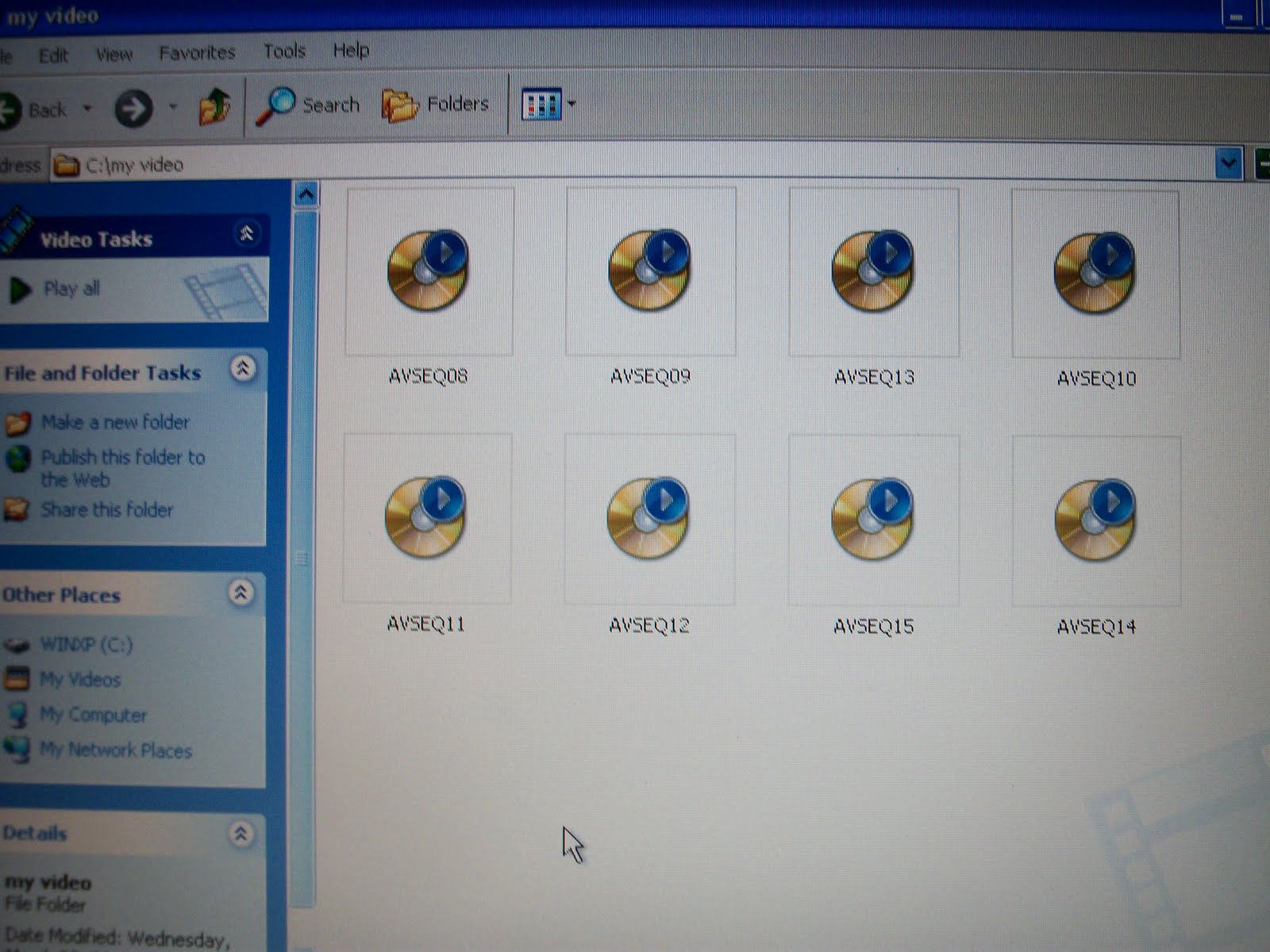
Task: Open the Favorites menu
Action: tap(197, 53)
